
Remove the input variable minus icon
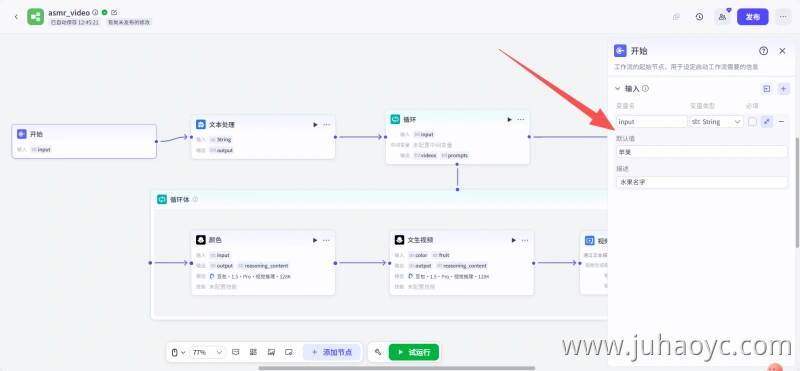[781, 121]
